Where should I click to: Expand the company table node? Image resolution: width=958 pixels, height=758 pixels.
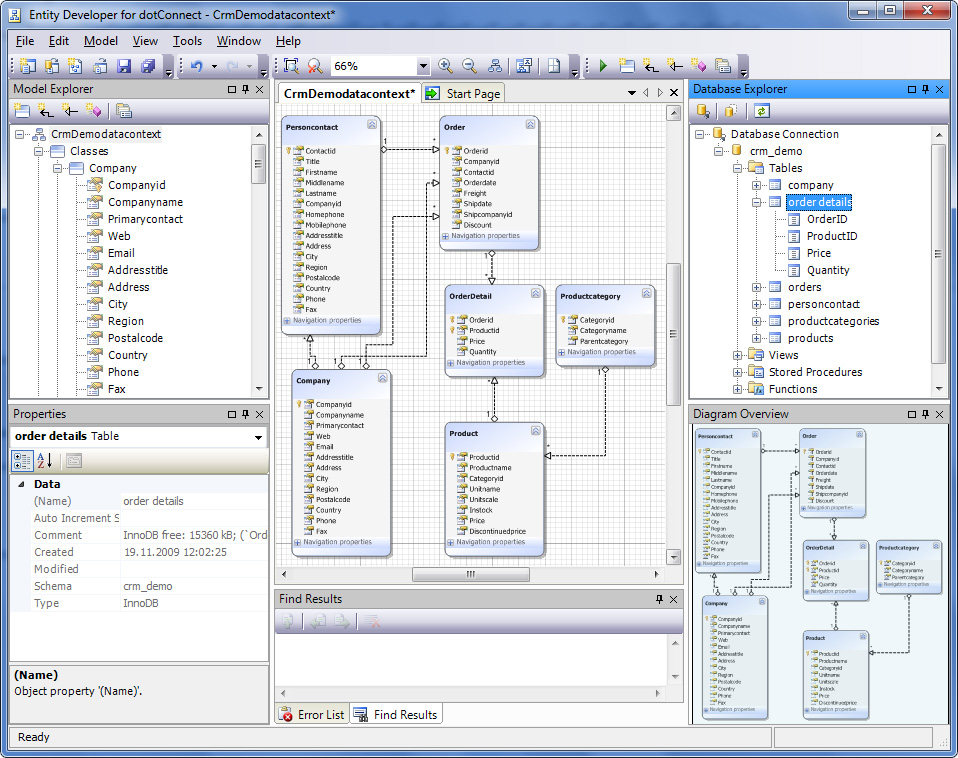point(756,185)
